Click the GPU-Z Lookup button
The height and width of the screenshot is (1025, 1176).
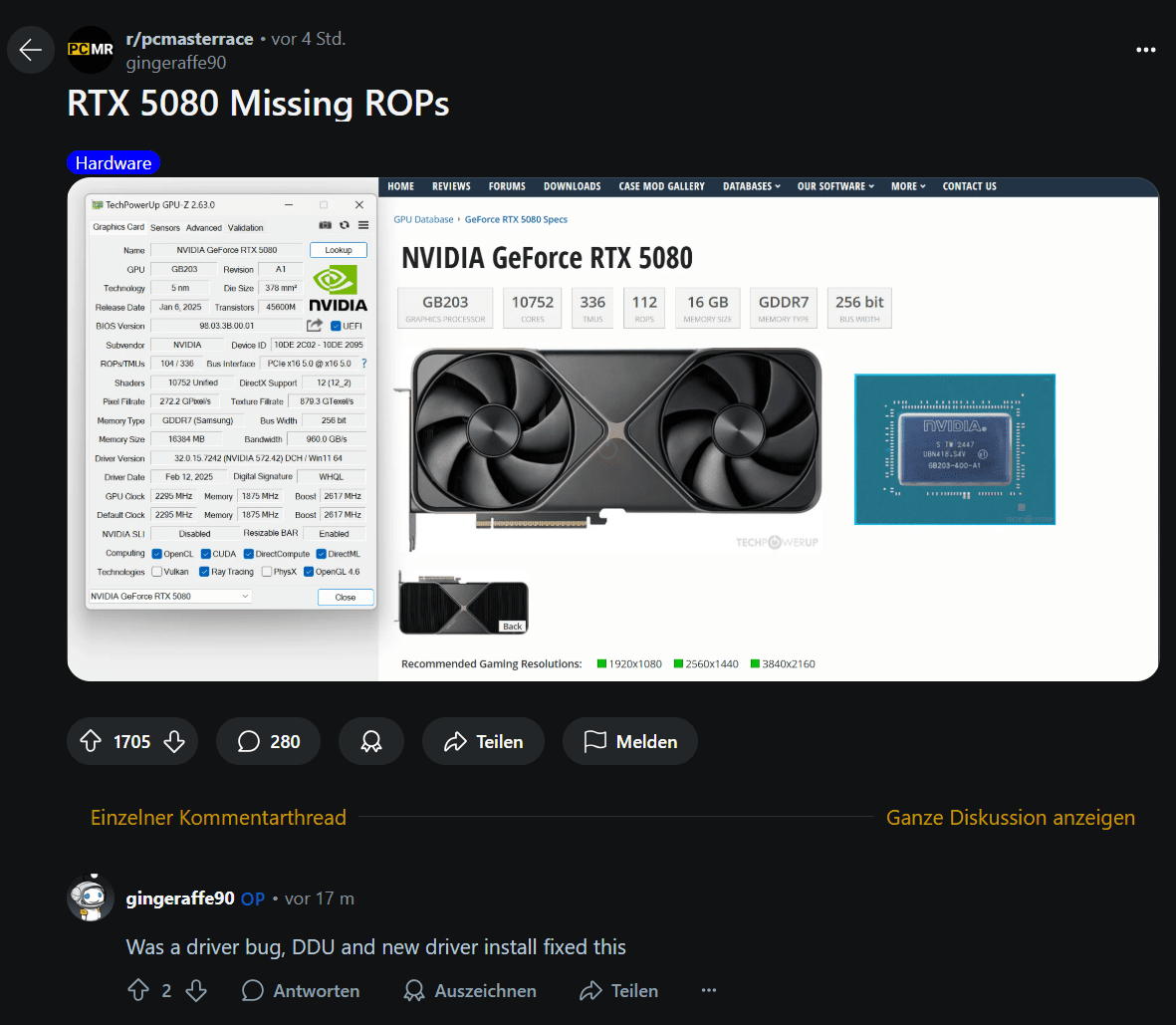pyautogui.click(x=339, y=250)
